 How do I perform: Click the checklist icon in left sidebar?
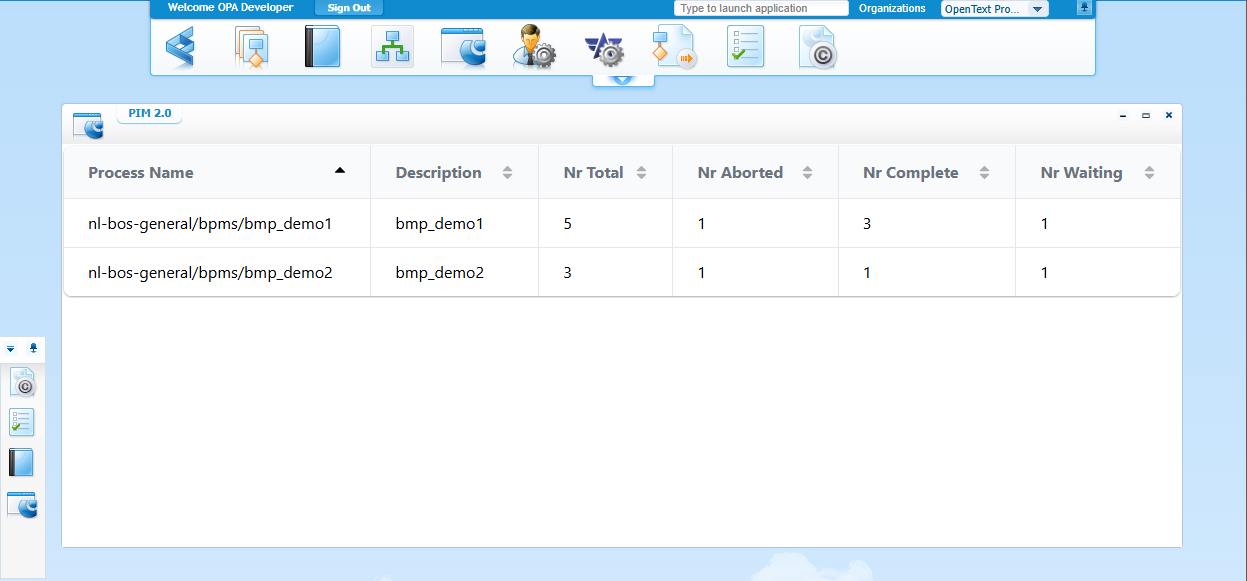[x=22, y=422]
